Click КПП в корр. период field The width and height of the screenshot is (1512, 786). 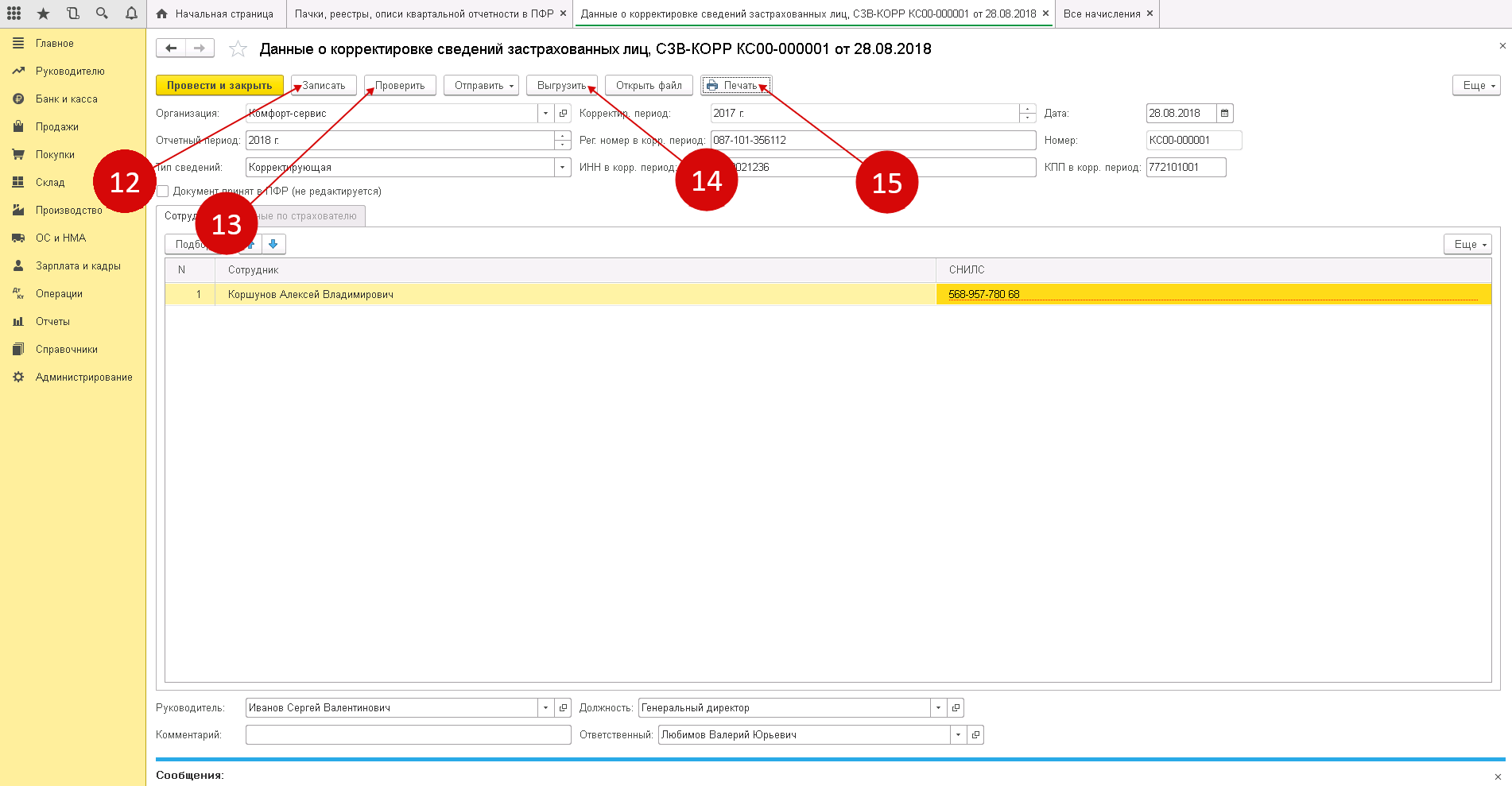click(1186, 168)
